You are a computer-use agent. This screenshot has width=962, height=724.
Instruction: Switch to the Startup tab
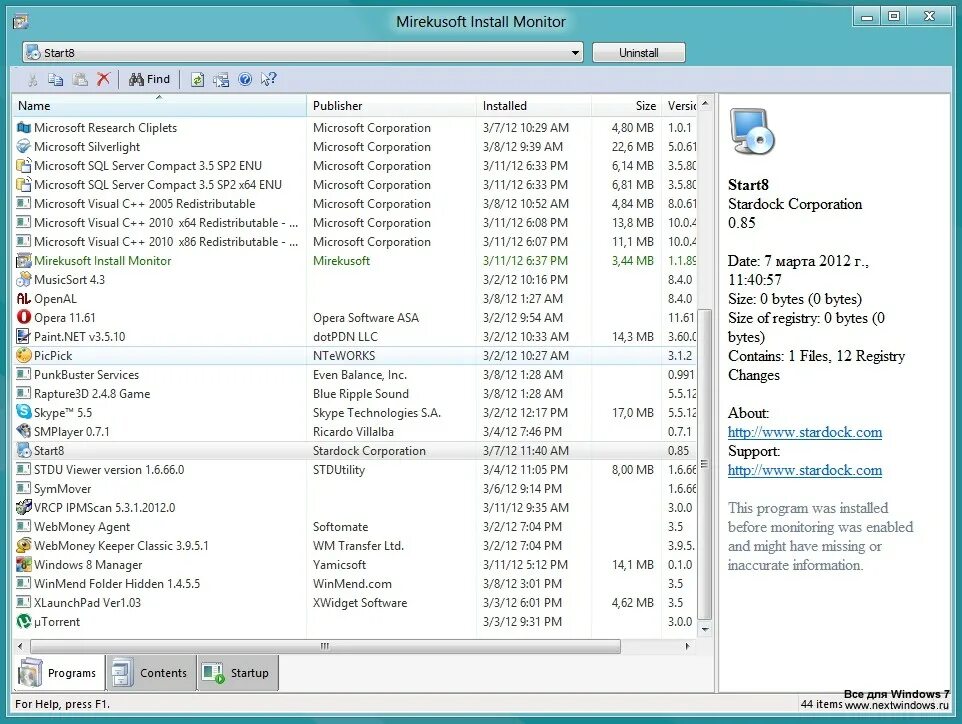[237, 673]
